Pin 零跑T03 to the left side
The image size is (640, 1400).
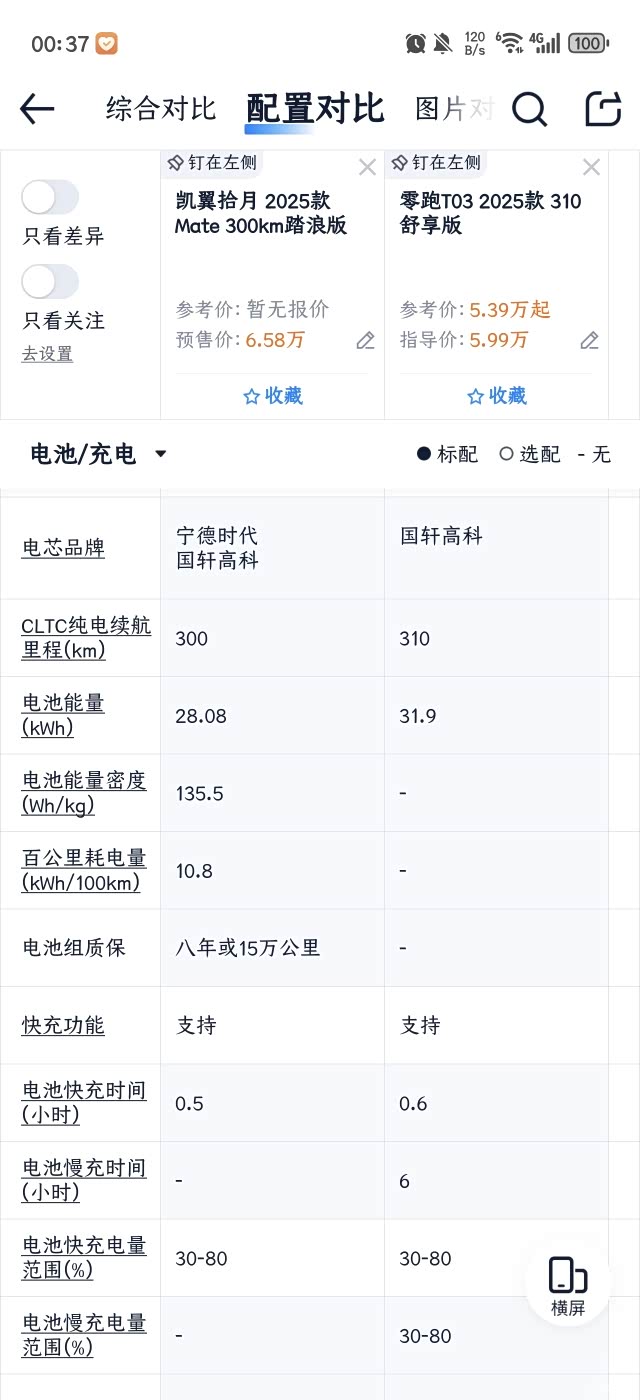pos(436,163)
